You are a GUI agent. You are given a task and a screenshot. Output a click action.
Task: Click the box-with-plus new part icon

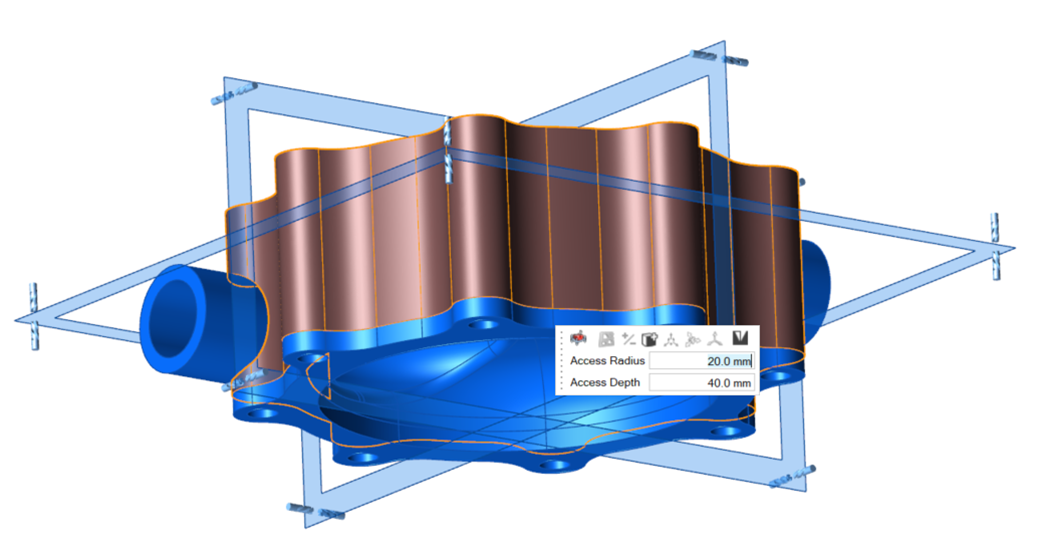650,339
